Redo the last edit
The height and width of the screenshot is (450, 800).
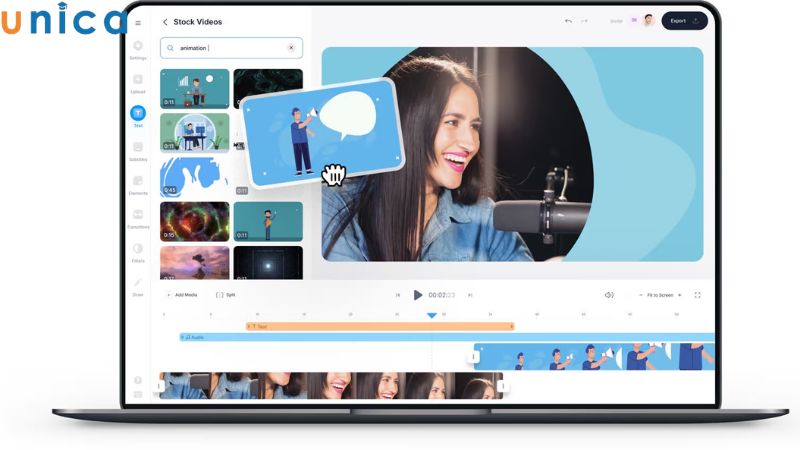click(x=584, y=21)
